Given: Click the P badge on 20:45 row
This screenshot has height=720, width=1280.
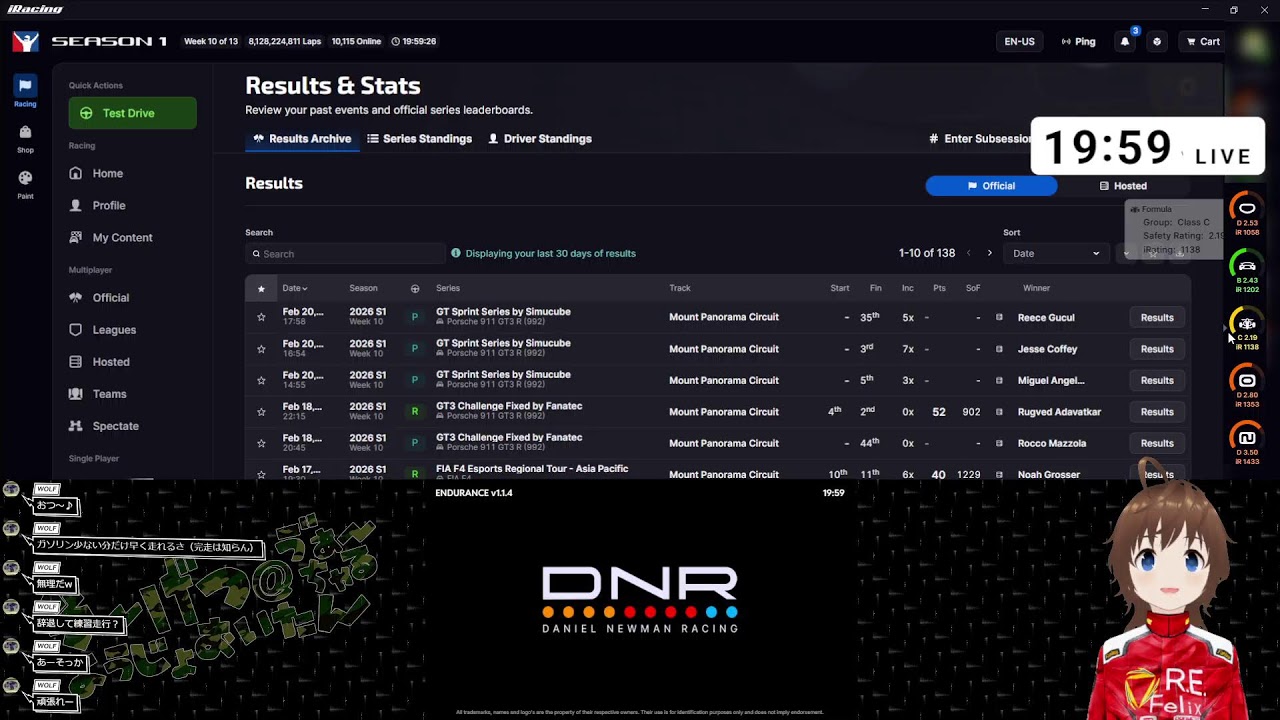Looking at the screenshot, I should coord(415,443).
